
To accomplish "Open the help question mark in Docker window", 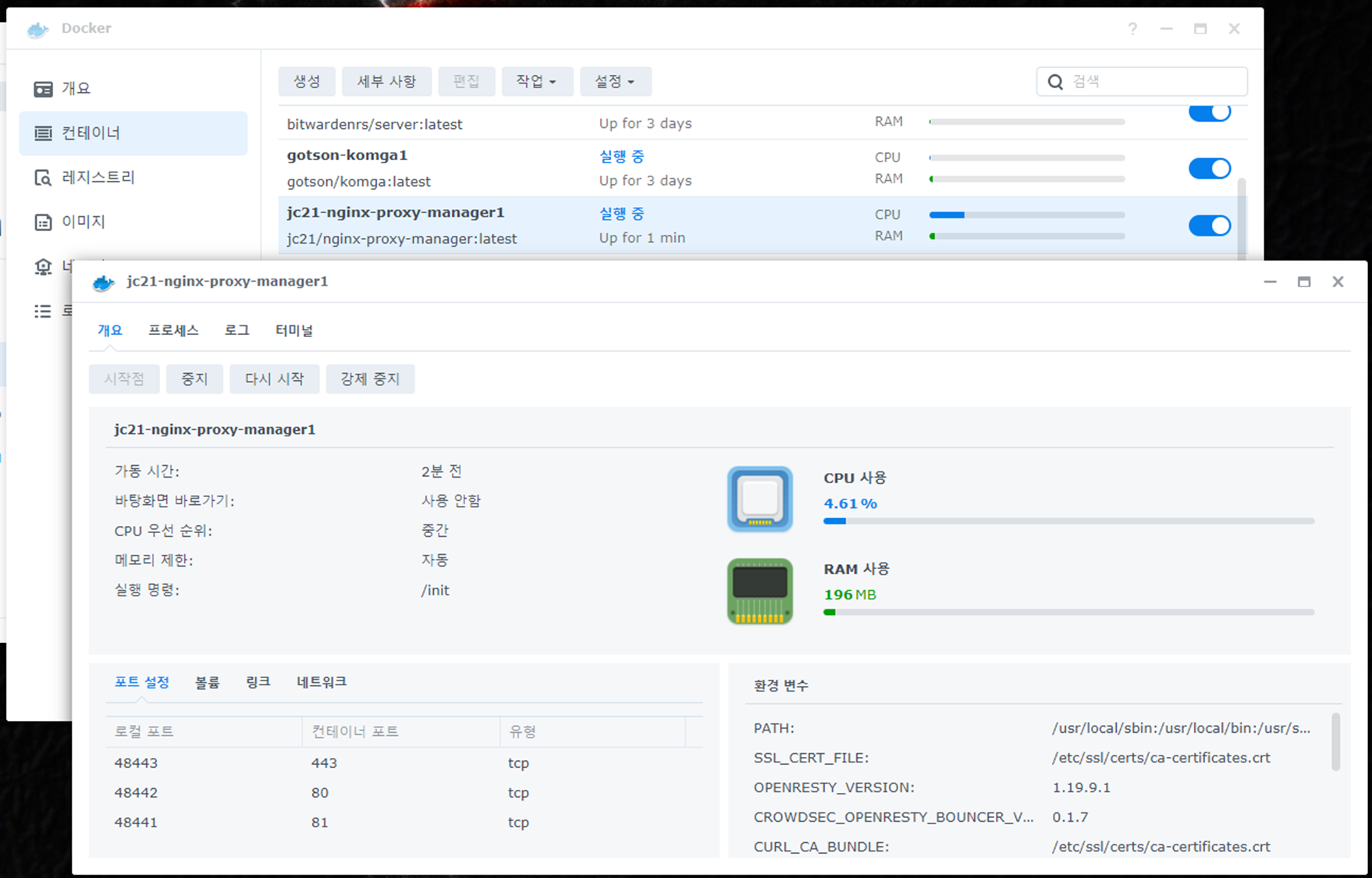I will coord(1132,29).
